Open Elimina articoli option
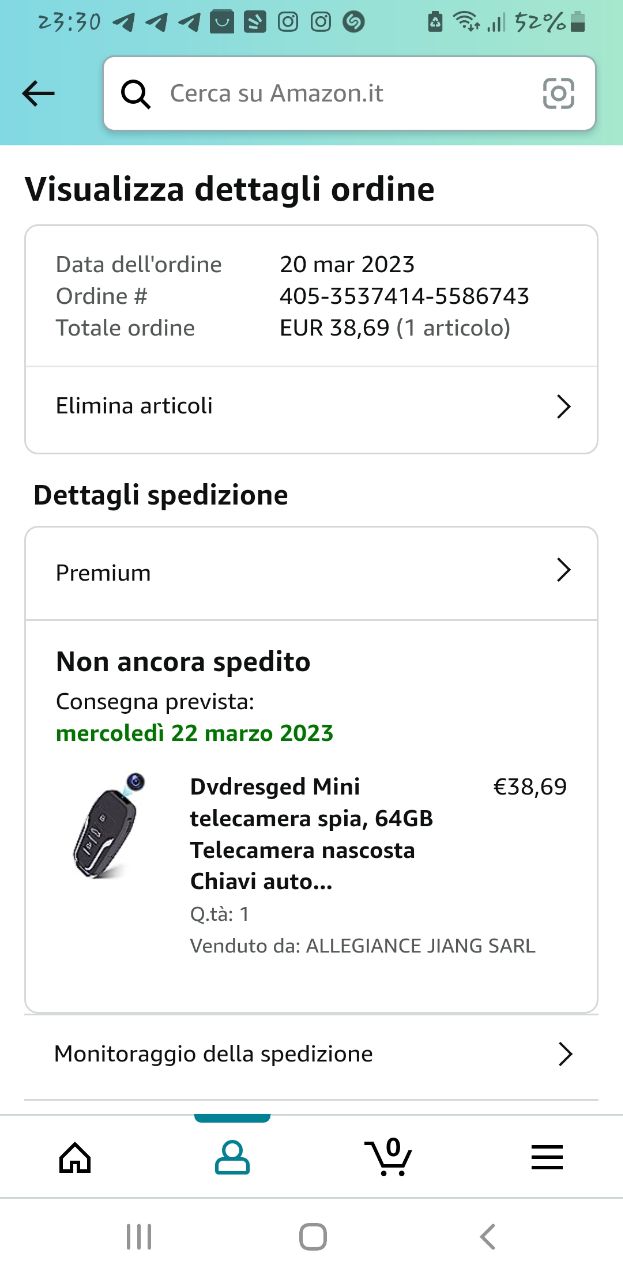 [x=134, y=406]
